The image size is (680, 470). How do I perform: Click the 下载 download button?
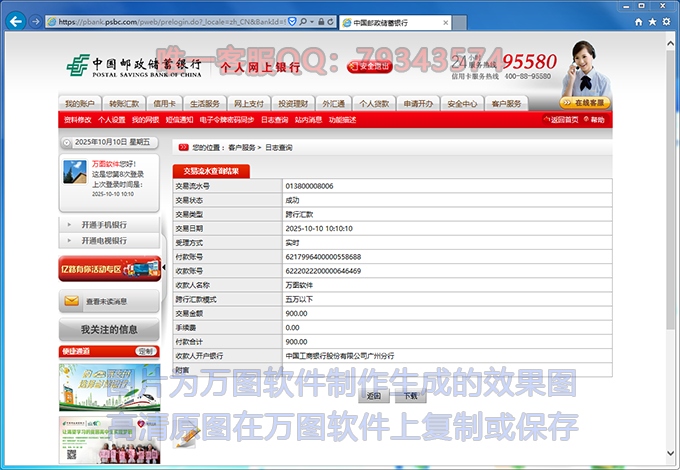click(x=409, y=396)
